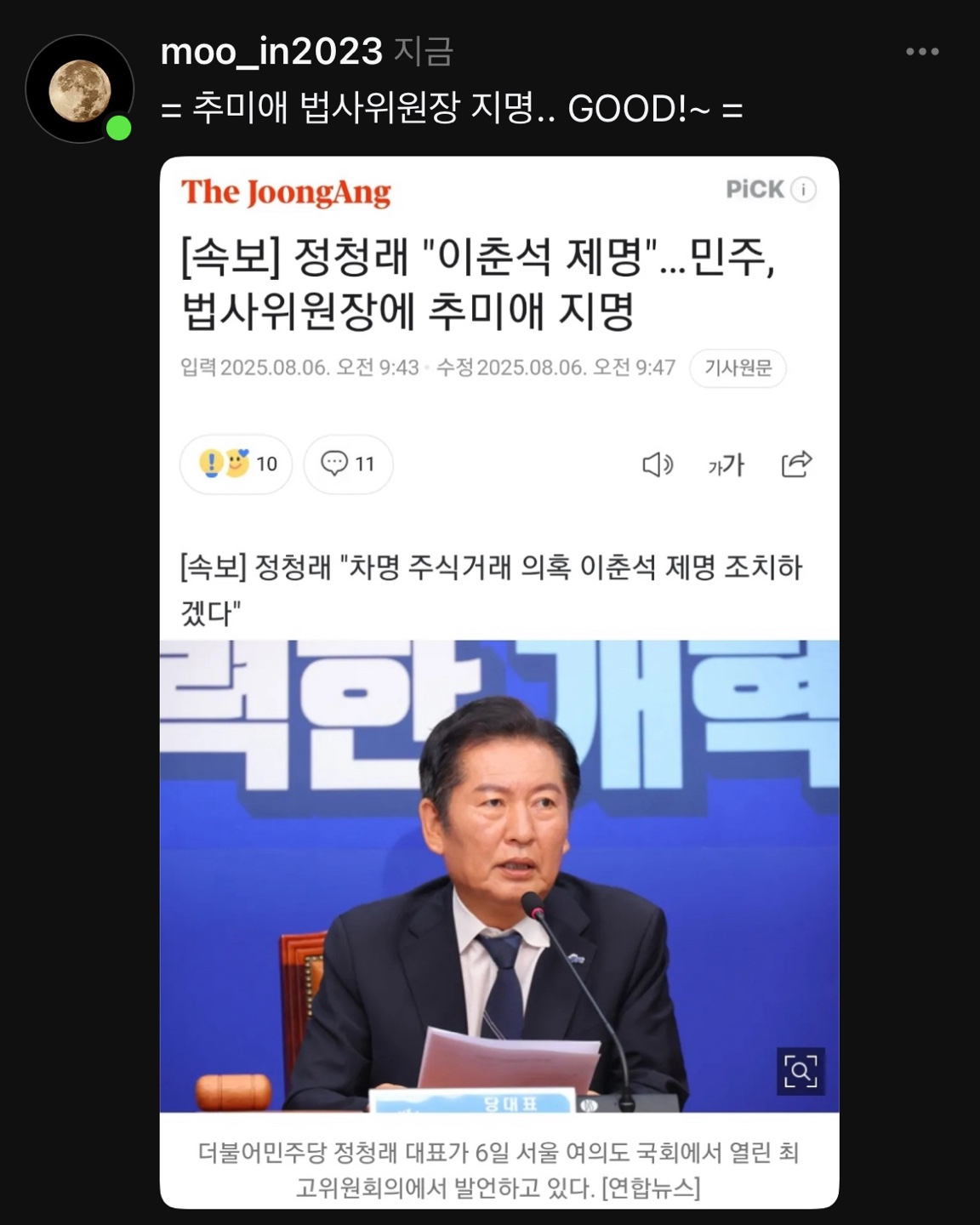This screenshot has height=1225, width=980.
Task: Tap the green online status dot
Action: pos(118,128)
